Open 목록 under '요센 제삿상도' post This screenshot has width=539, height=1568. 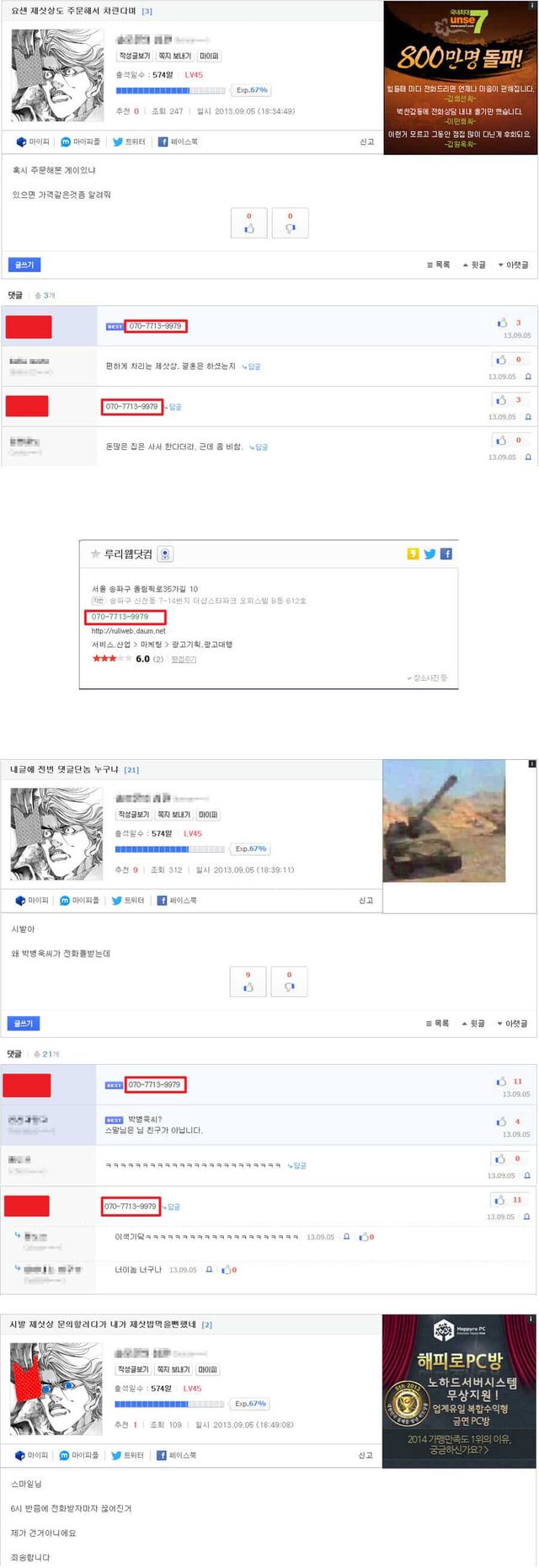click(439, 265)
